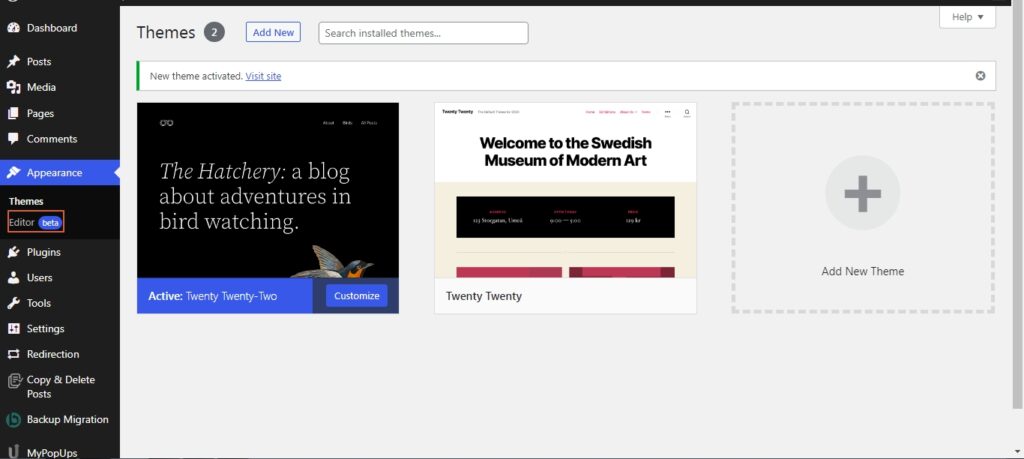Image resolution: width=1024 pixels, height=459 pixels.
Task: Open the Themes submenu item
Action: 26,201
